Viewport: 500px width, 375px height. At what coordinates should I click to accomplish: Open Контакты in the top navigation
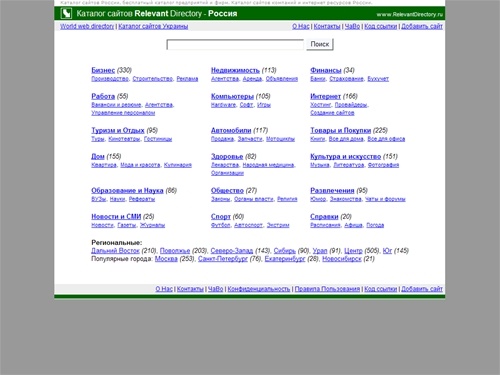[x=327, y=26]
